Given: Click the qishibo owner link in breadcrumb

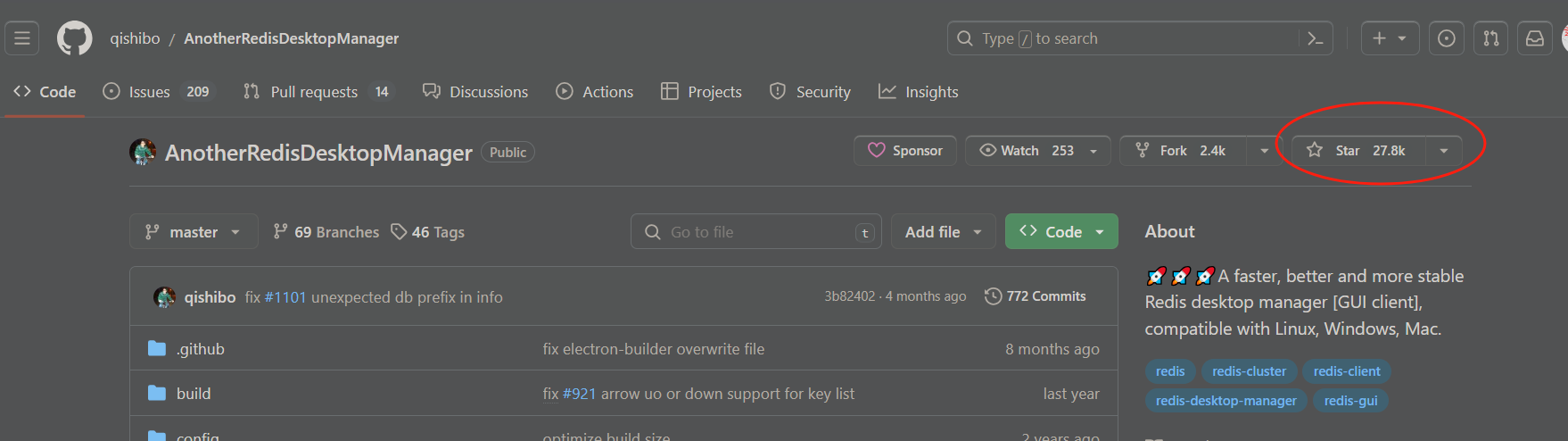Looking at the screenshot, I should click(135, 38).
